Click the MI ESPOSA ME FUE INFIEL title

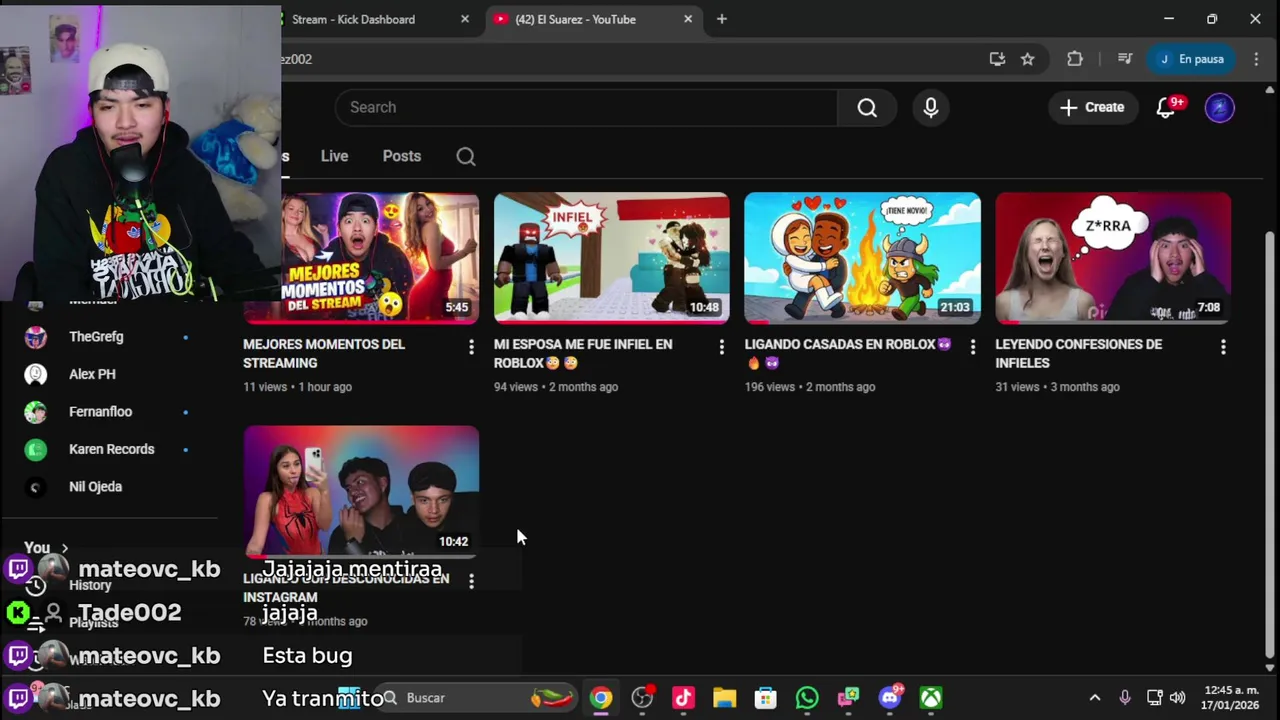pos(583,354)
